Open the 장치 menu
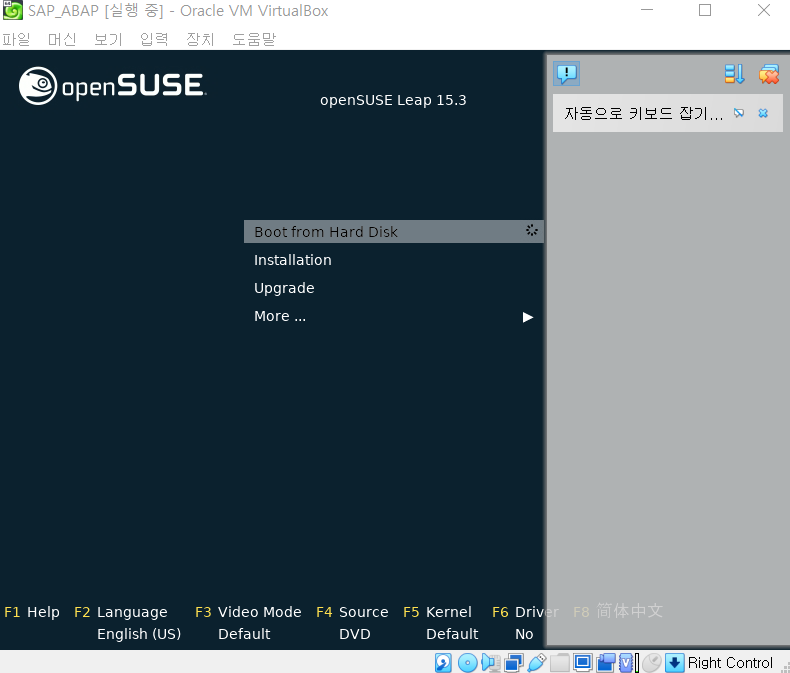 pyautogui.click(x=200, y=39)
